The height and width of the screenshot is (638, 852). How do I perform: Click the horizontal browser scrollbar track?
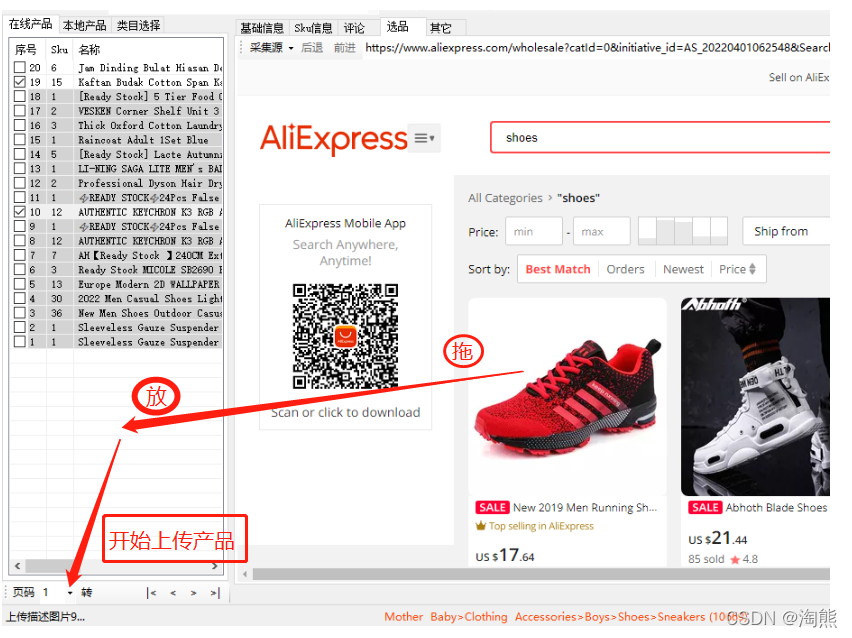pyautogui.click(x=541, y=574)
